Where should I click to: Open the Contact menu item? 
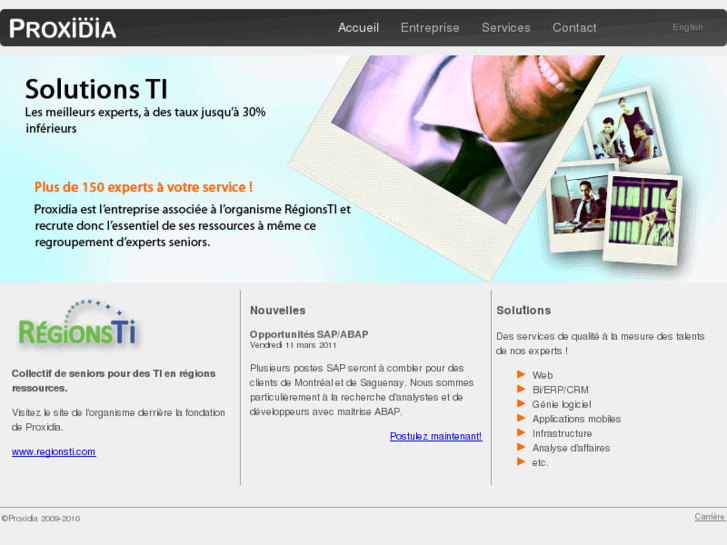pos(574,28)
